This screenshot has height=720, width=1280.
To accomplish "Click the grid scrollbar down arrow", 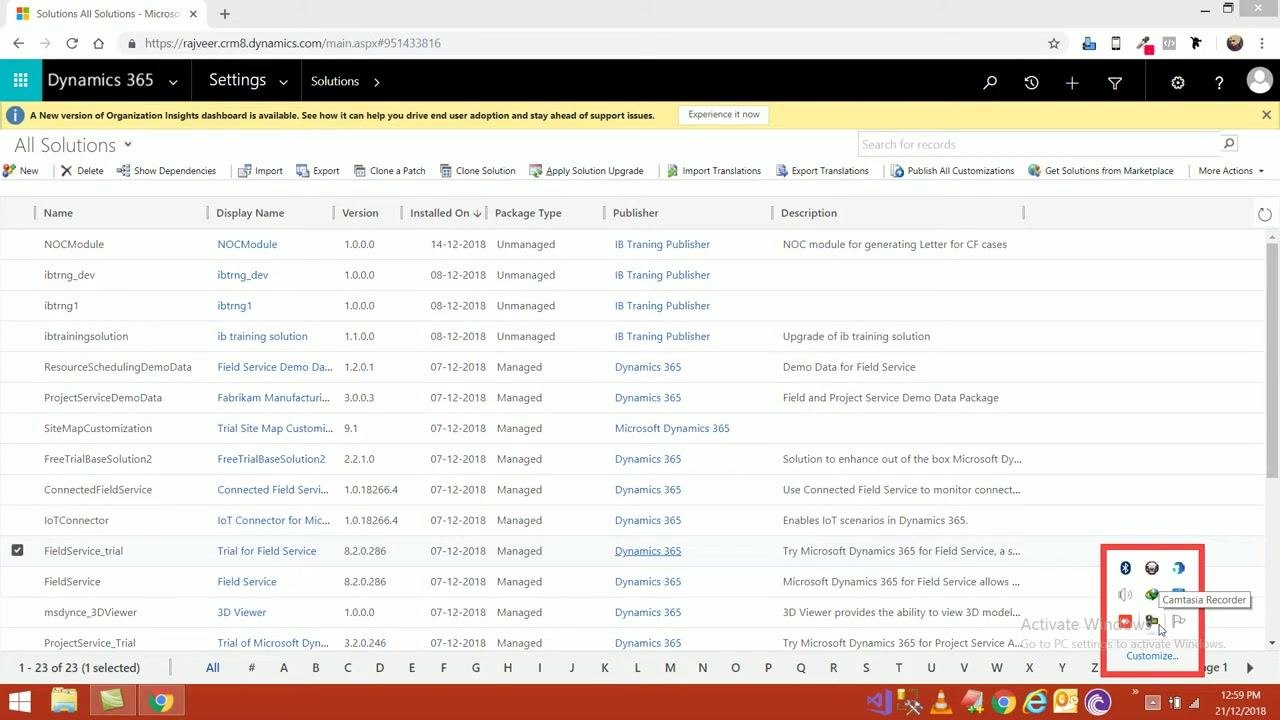I will point(1272,643).
